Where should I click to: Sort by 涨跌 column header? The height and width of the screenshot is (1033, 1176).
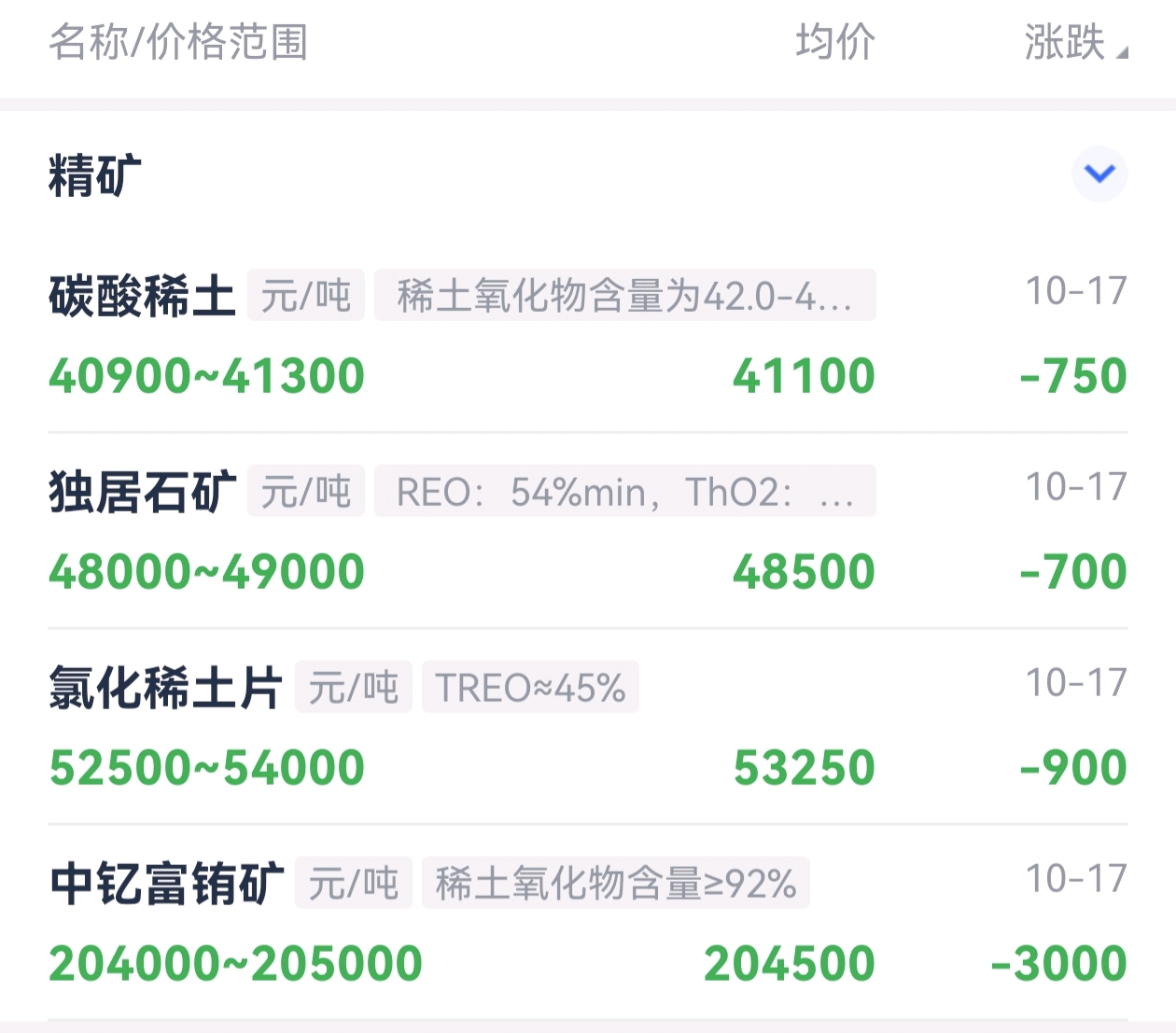1073,43
